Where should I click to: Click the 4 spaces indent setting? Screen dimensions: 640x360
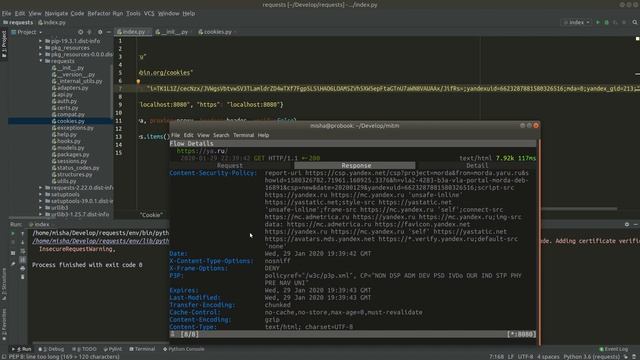click(548, 357)
